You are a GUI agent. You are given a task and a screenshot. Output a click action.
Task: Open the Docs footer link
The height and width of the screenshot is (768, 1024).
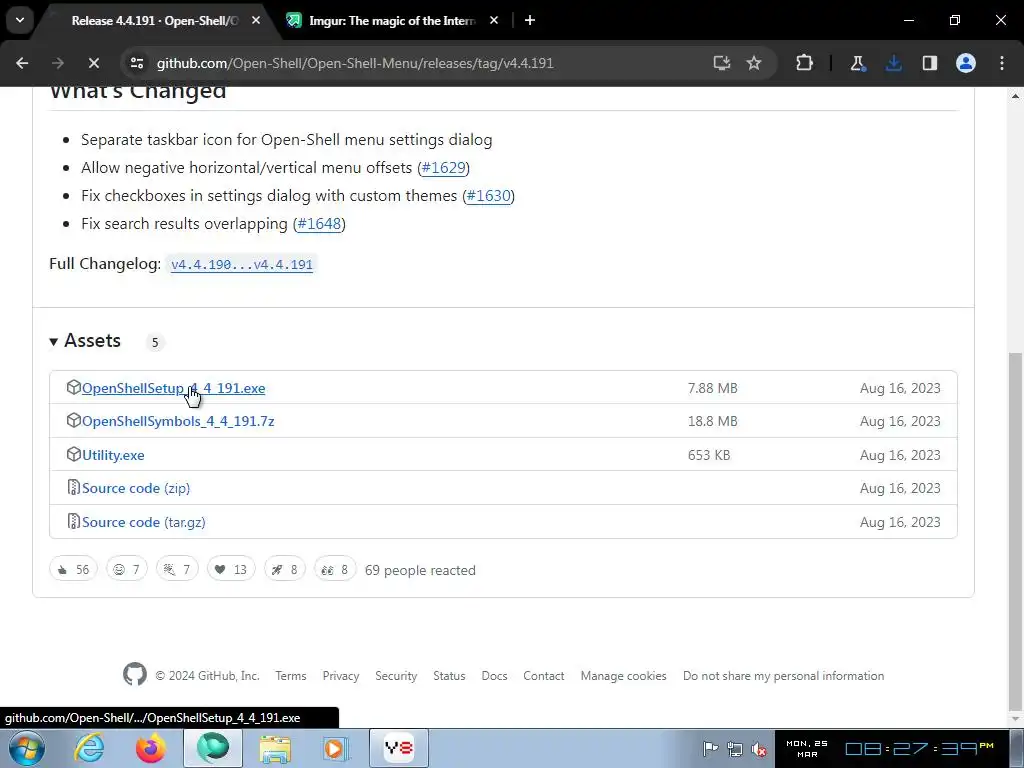(x=494, y=676)
